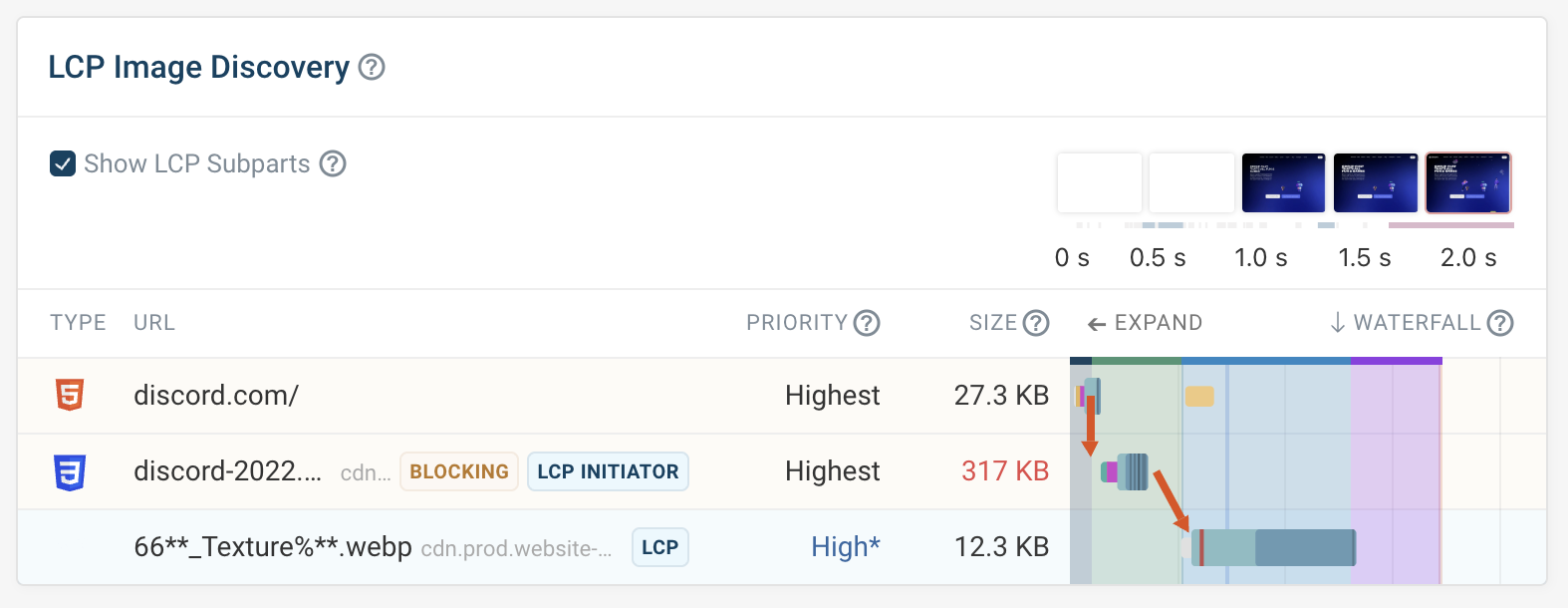Viewport: 1568px width, 608px height.
Task: Select the final filmstrip thumbnail with red border
Action: [x=1468, y=182]
